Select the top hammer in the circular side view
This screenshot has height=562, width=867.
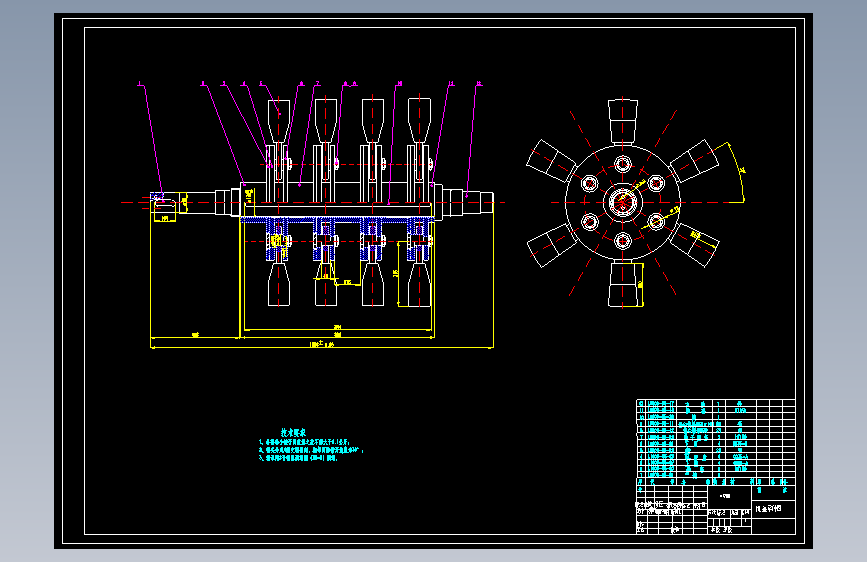623,122
